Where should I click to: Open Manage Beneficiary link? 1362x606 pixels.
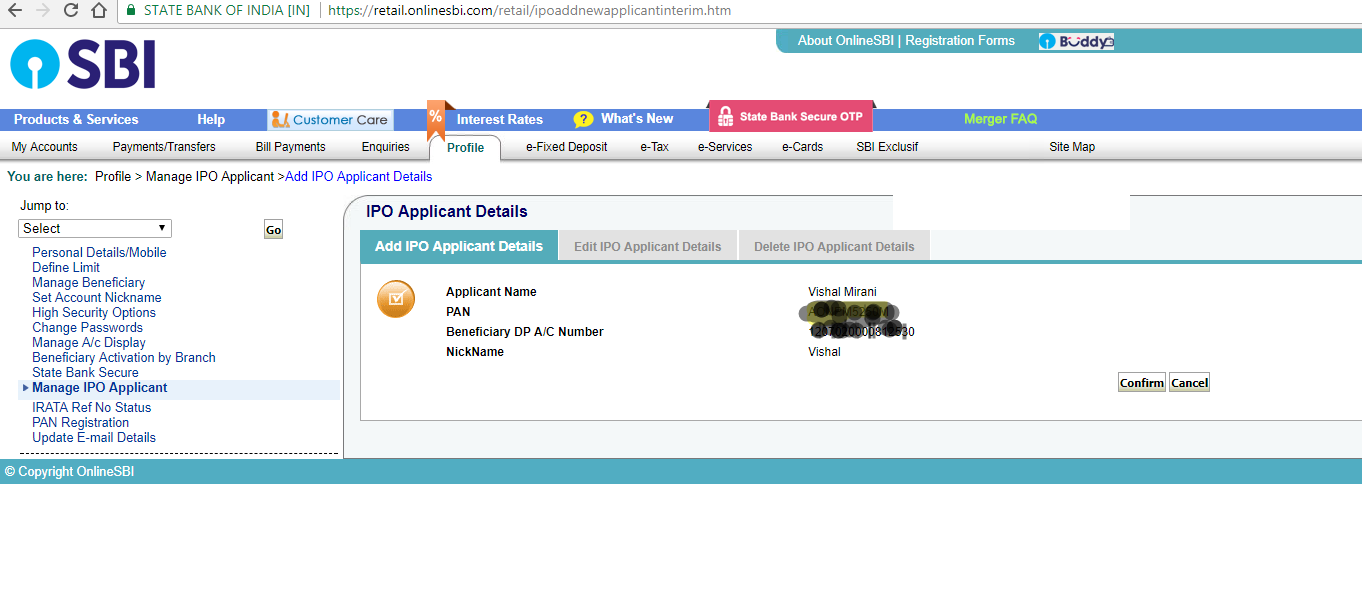tap(88, 283)
